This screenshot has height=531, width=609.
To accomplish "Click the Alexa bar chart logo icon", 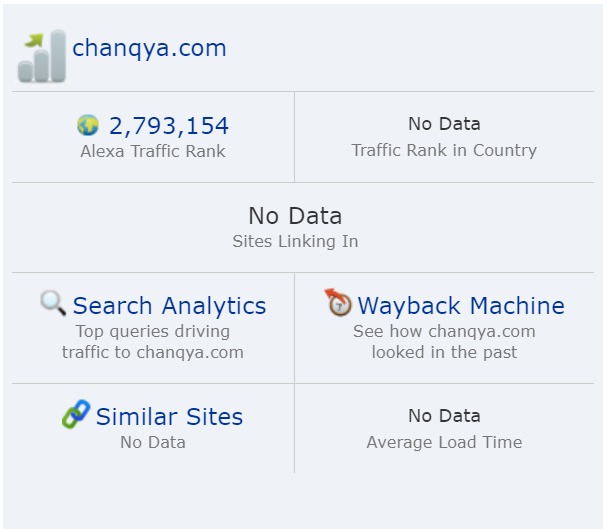I will tap(42, 56).
